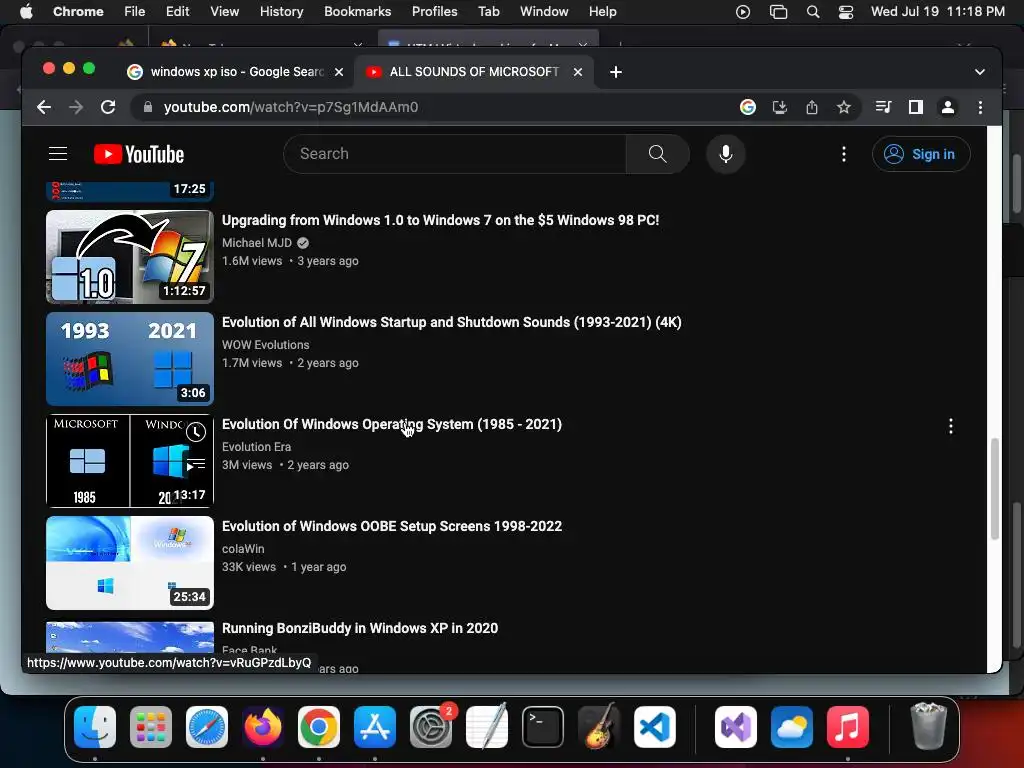Open the Bookmarks menu
This screenshot has width=1024, height=768.
(357, 11)
